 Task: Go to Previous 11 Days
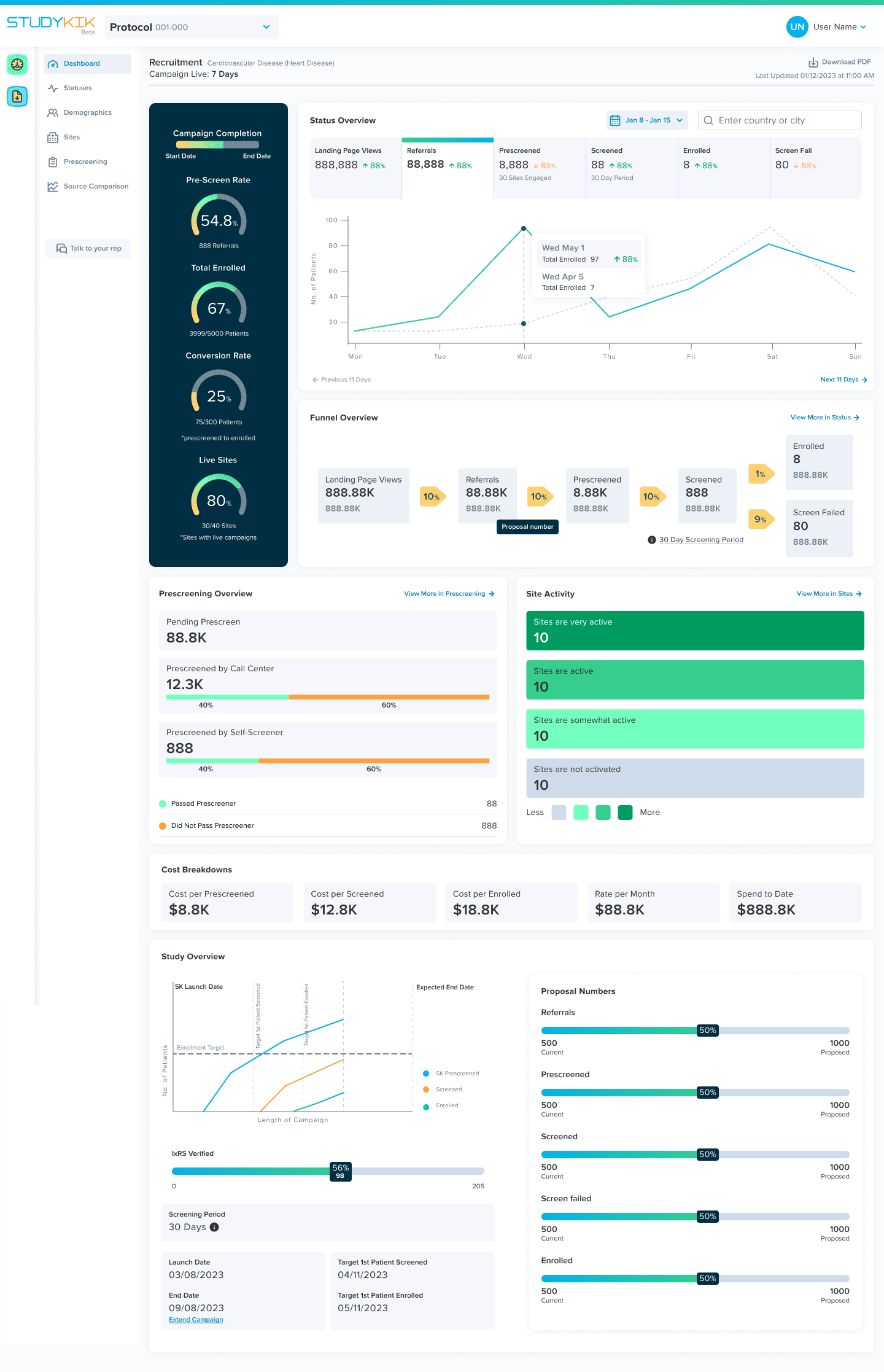point(341,380)
